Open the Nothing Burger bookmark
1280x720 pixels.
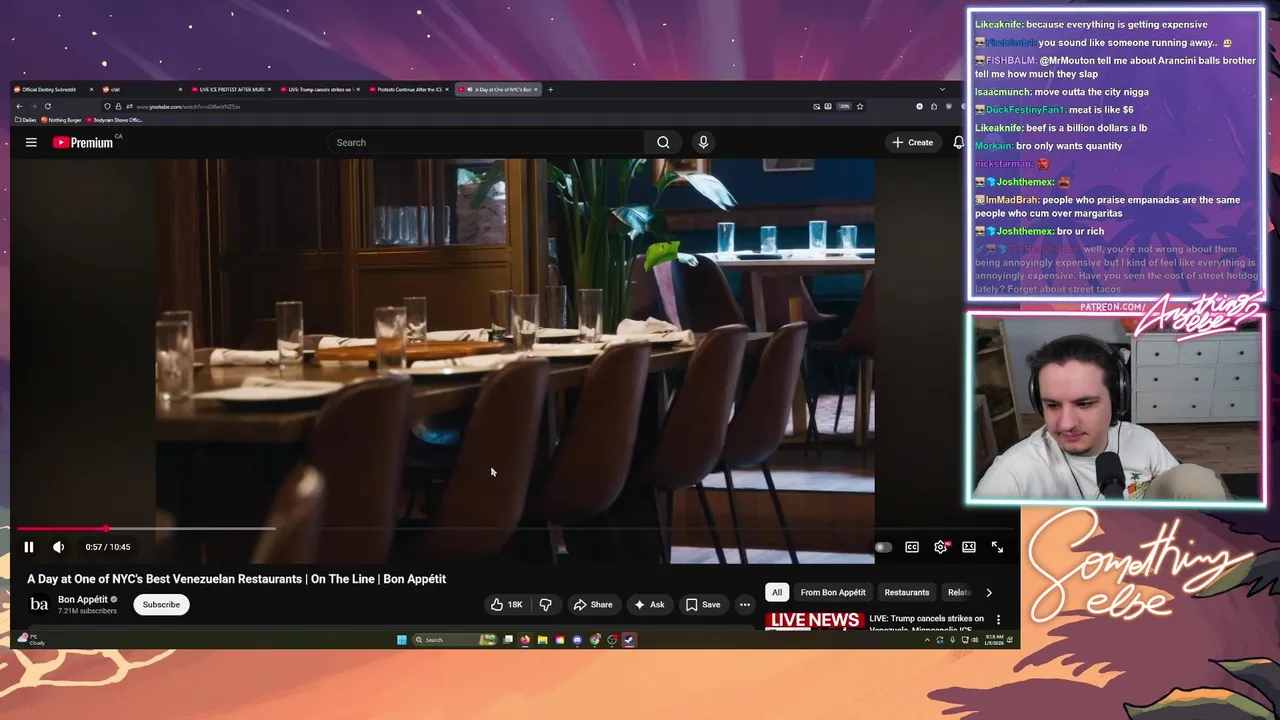pos(61,120)
